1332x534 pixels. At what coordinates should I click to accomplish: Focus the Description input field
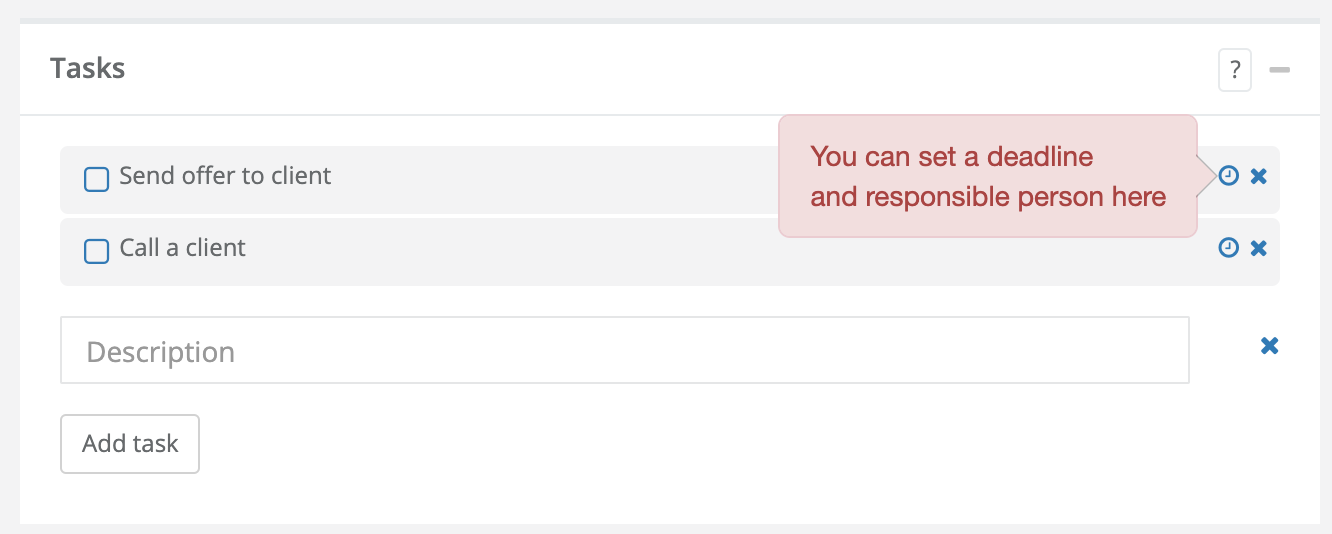(x=625, y=350)
